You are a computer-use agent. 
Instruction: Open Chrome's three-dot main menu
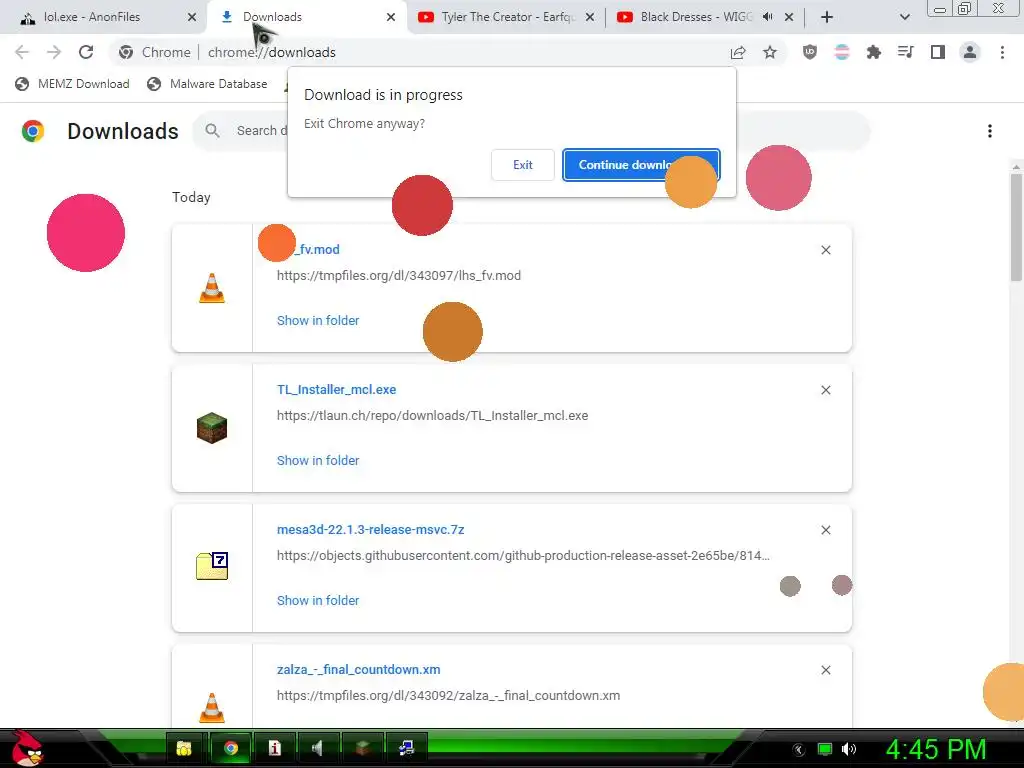pyautogui.click(x=1002, y=52)
